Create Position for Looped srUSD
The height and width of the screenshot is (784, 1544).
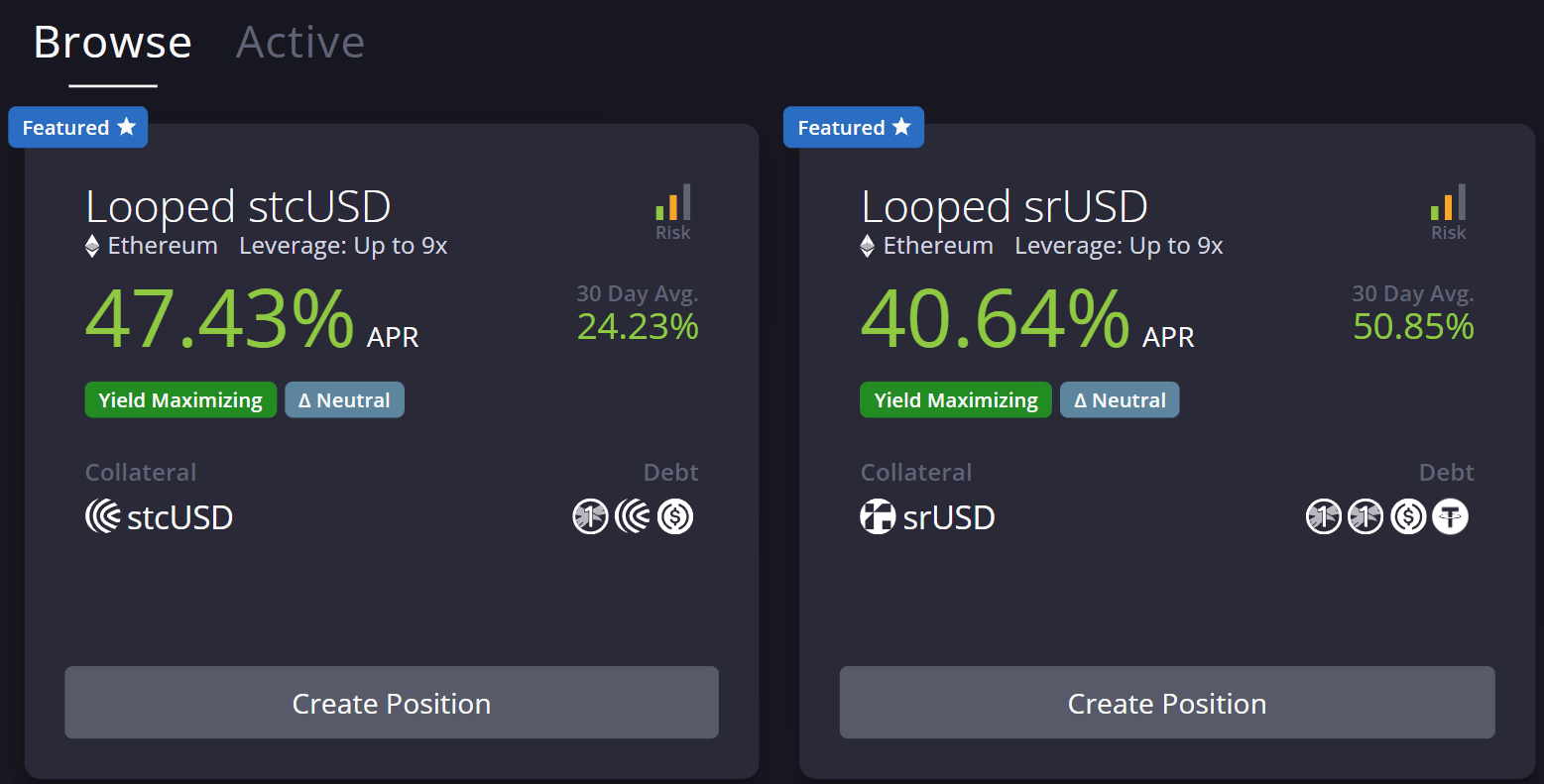pos(1166,703)
